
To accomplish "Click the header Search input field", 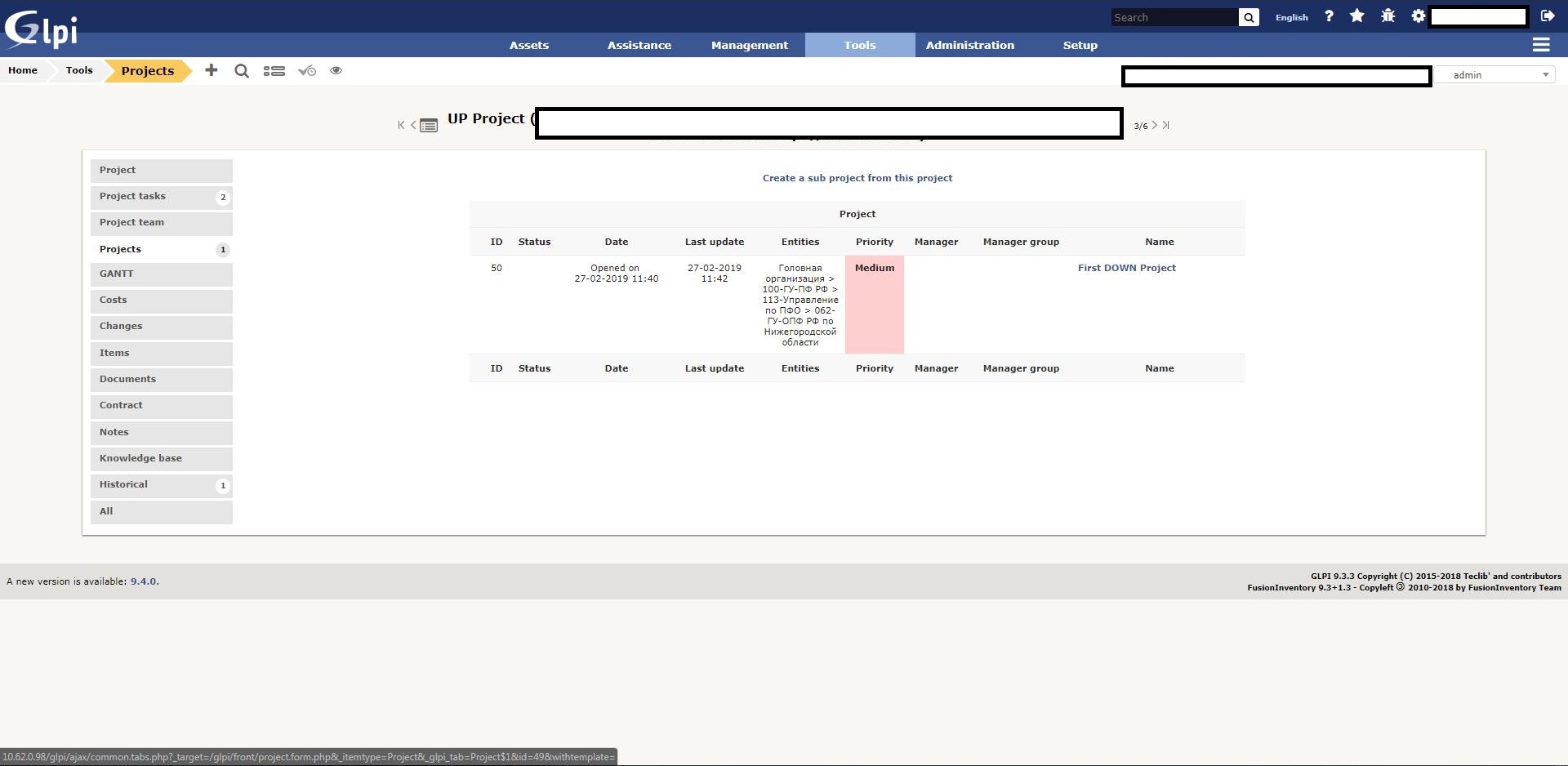I will [1174, 17].
